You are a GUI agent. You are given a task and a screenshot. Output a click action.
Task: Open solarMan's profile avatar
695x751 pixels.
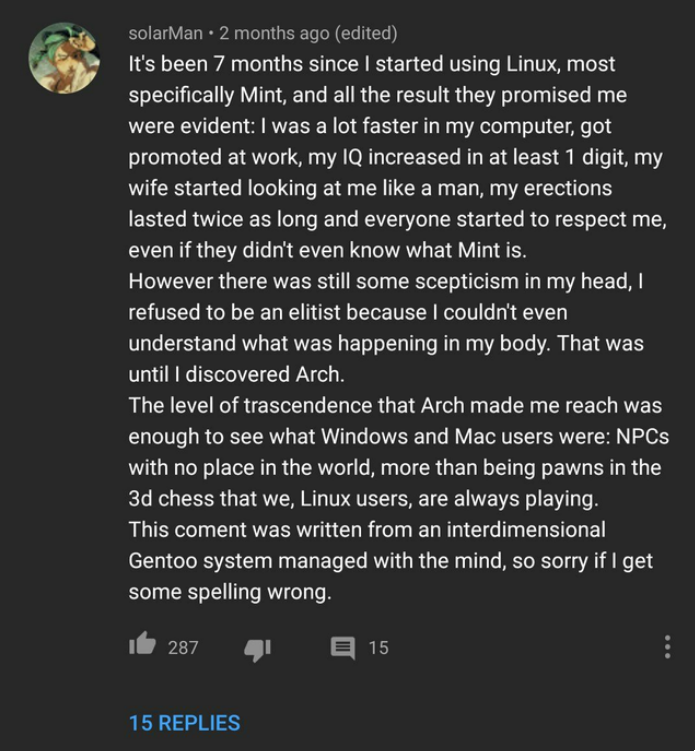coord(64,58)
